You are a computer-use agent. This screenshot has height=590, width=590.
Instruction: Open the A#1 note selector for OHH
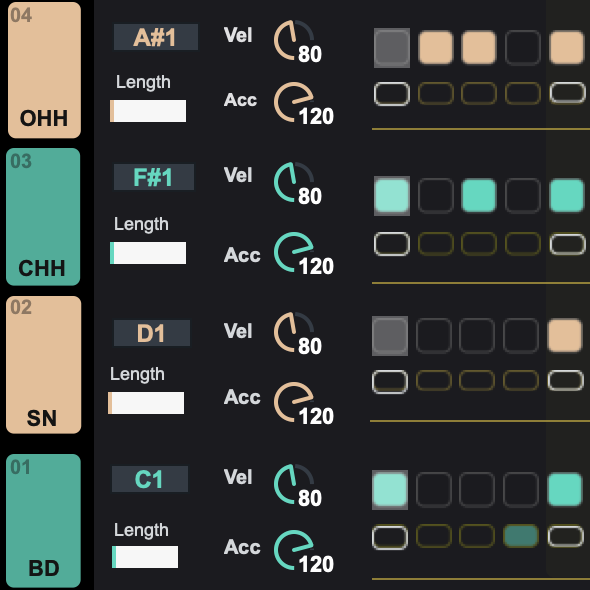coord(156,37)
